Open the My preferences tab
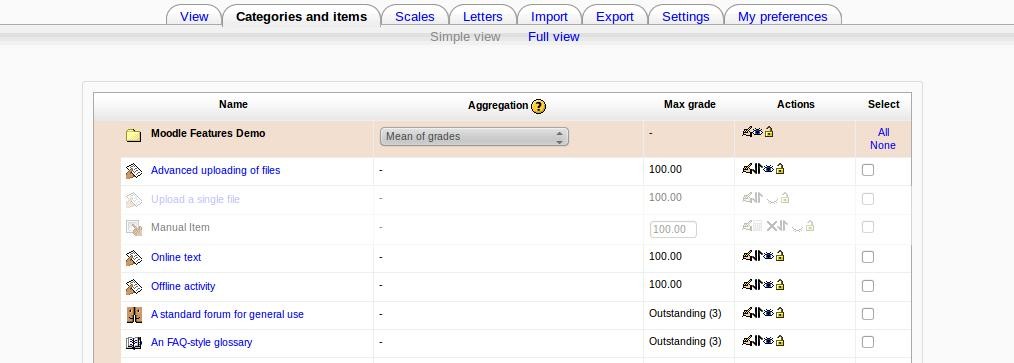The image size is (1014, 363). 782,16
